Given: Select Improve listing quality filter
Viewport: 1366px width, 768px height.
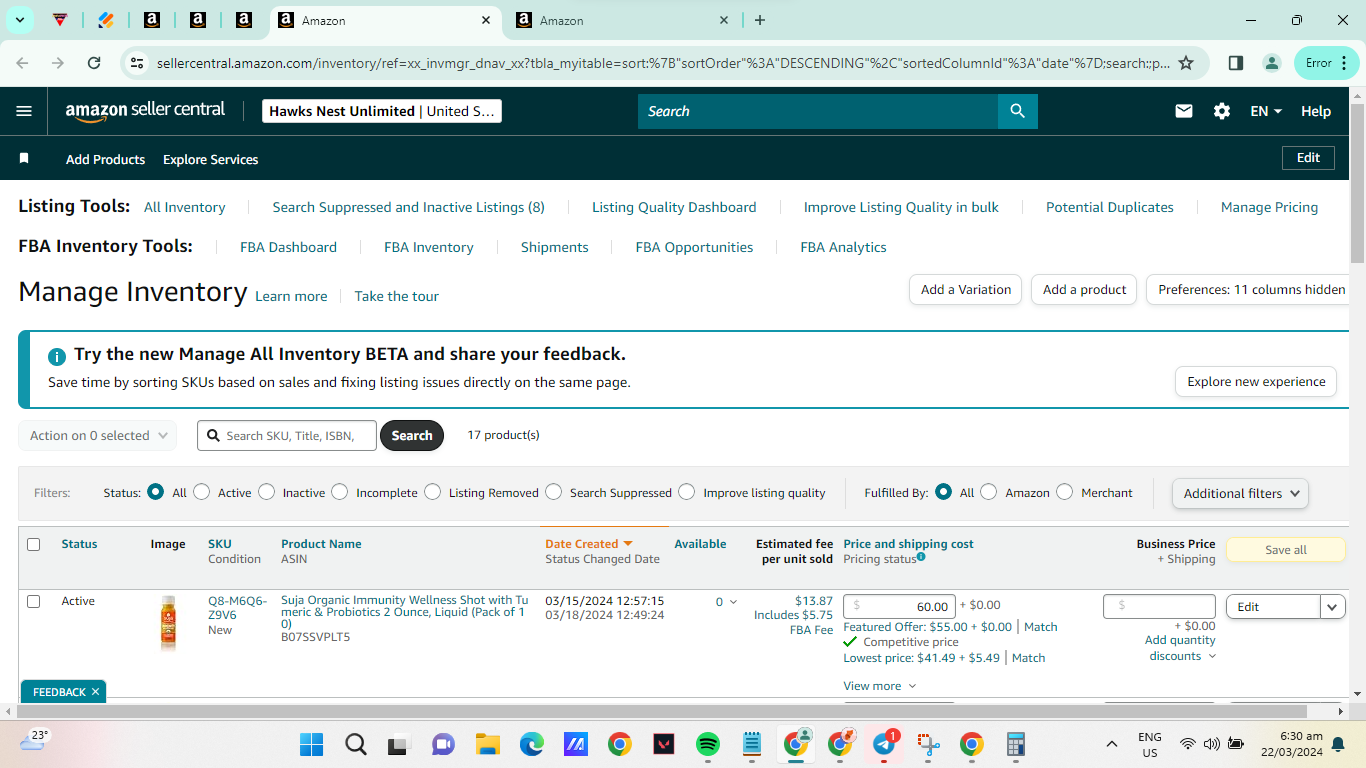Looking at the screenshot, I should pyautogui.click(x=686, y=492).
